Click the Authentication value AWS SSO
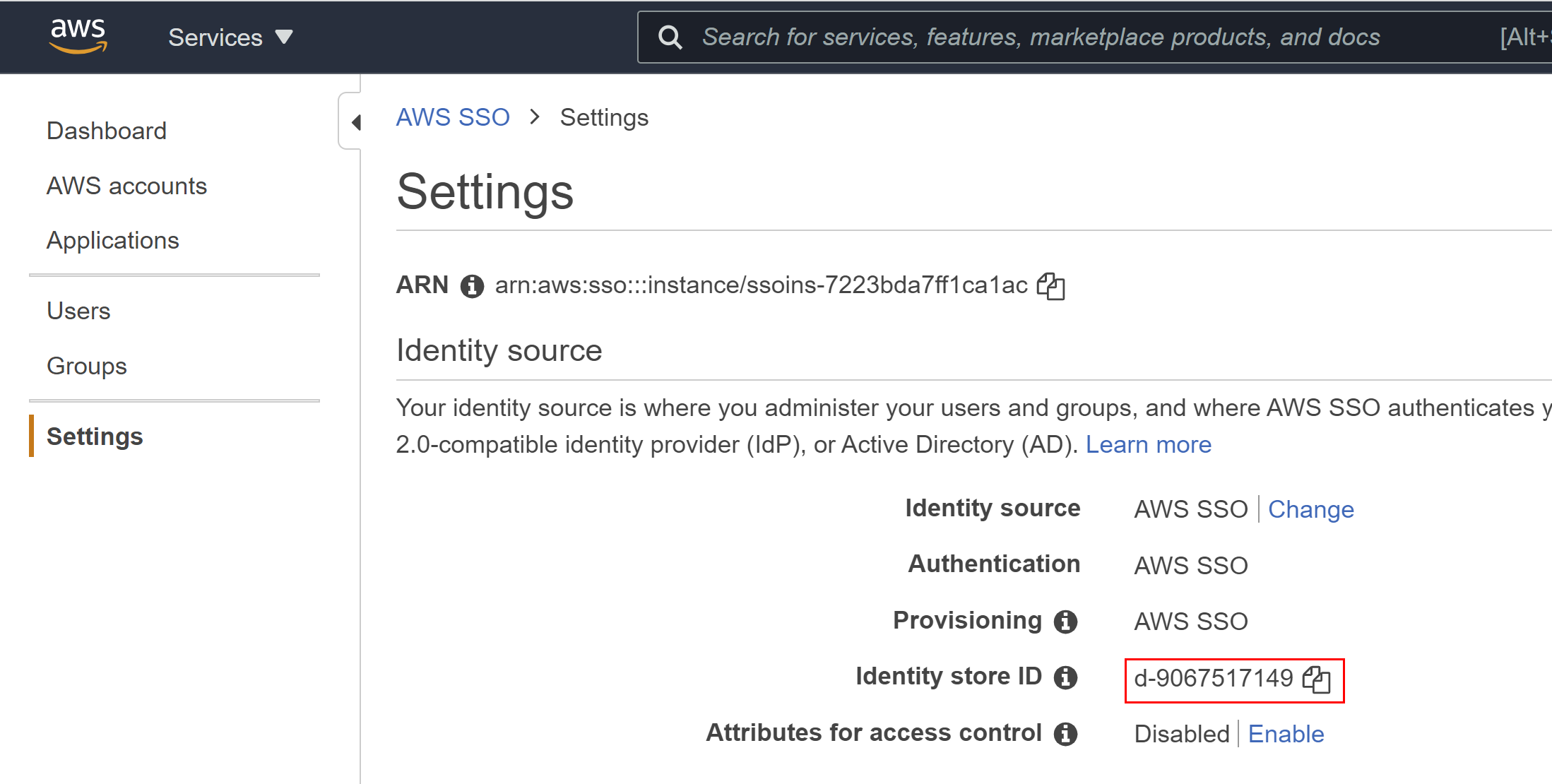 [1191, 566]
